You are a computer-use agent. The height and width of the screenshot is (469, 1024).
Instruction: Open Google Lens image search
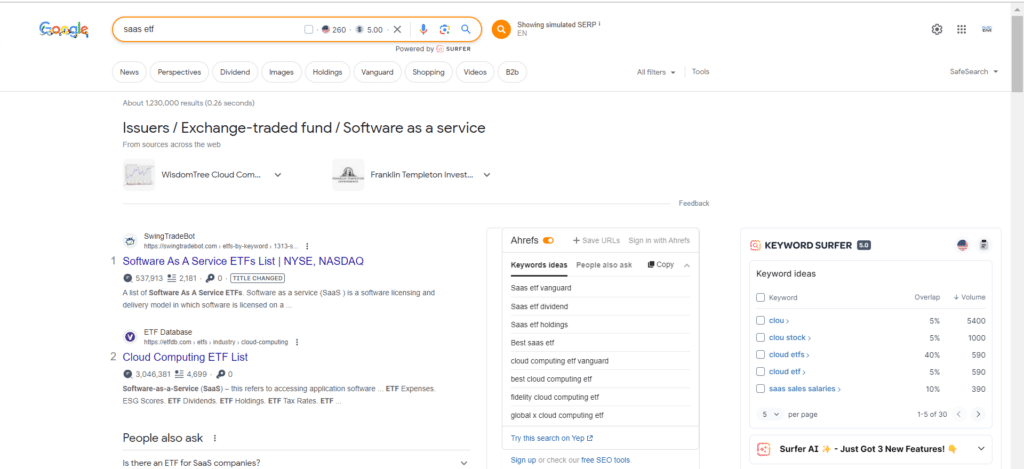[x=445, y=29]
